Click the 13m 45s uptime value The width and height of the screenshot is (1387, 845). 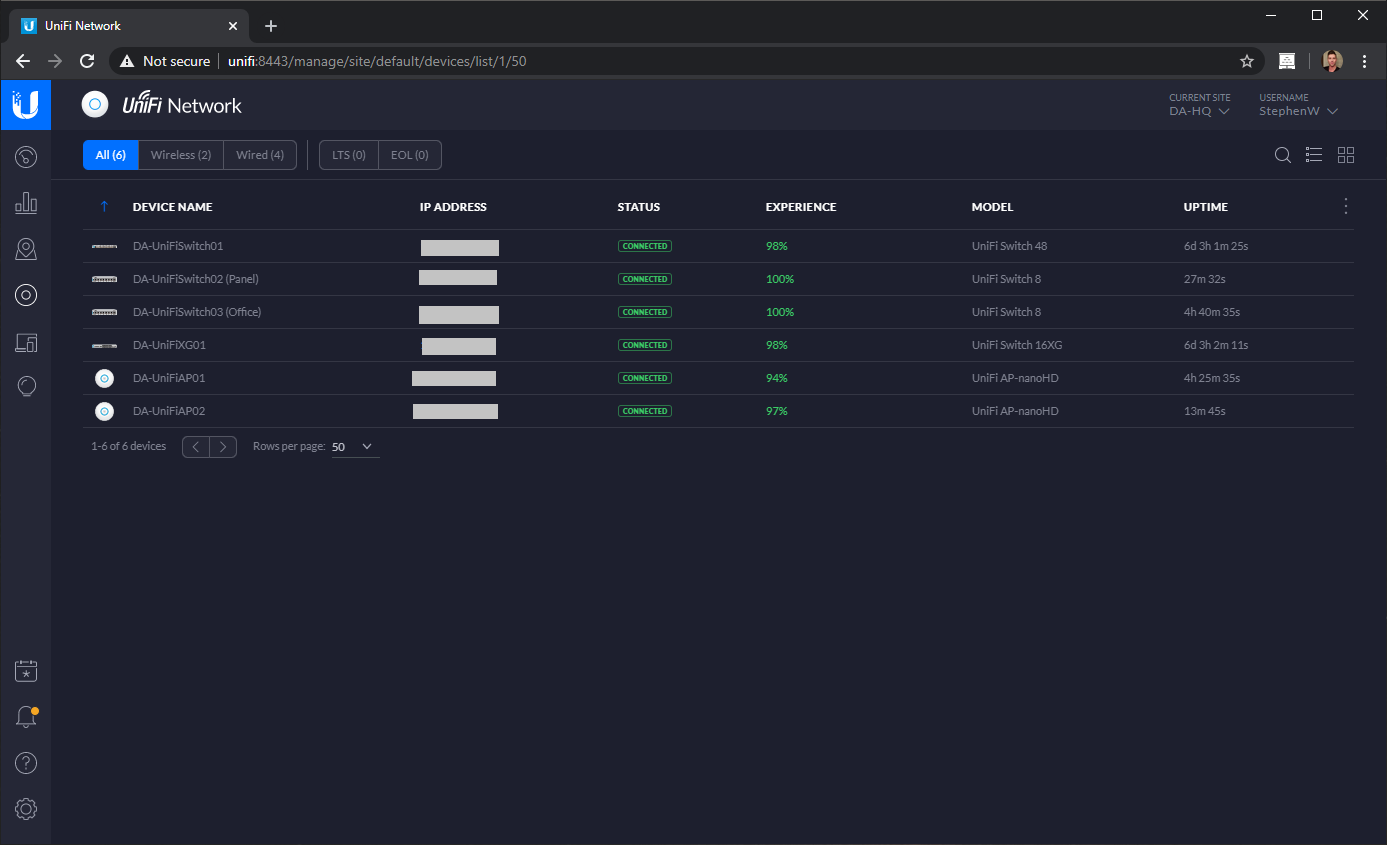(1205, 411)
